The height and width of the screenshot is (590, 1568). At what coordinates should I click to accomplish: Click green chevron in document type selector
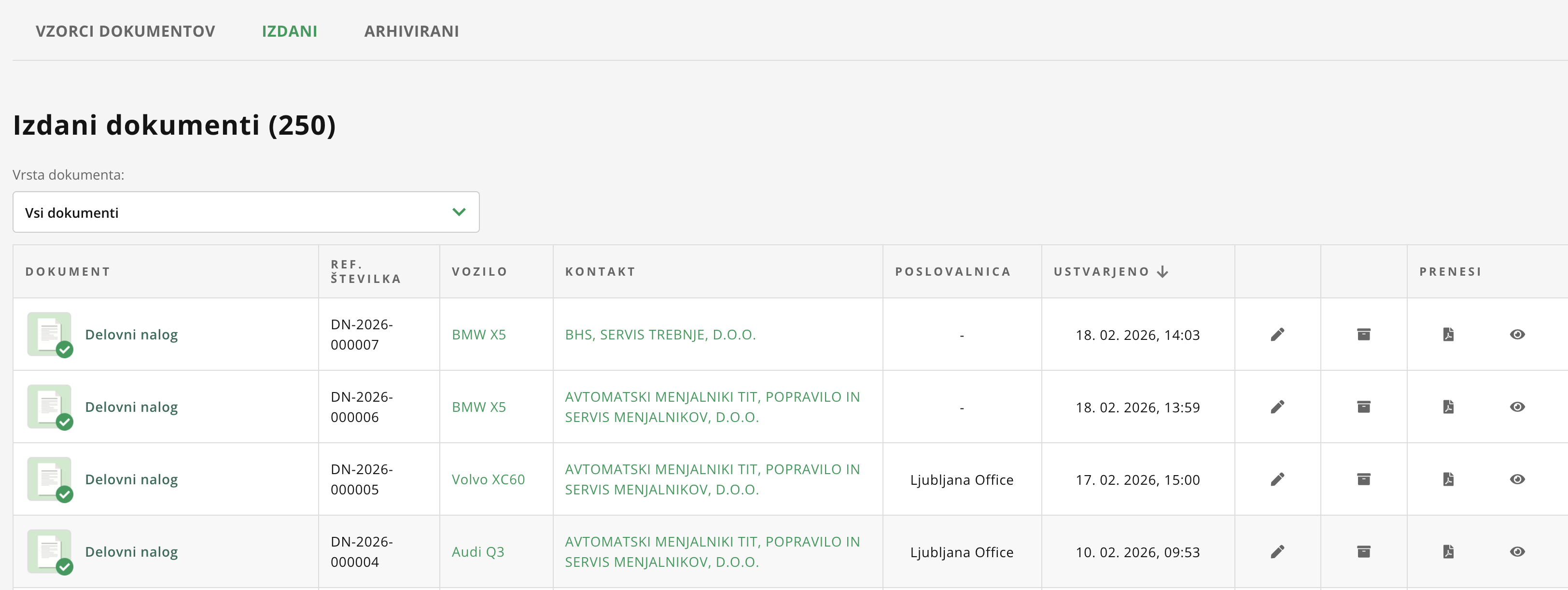tap(459, 212)
